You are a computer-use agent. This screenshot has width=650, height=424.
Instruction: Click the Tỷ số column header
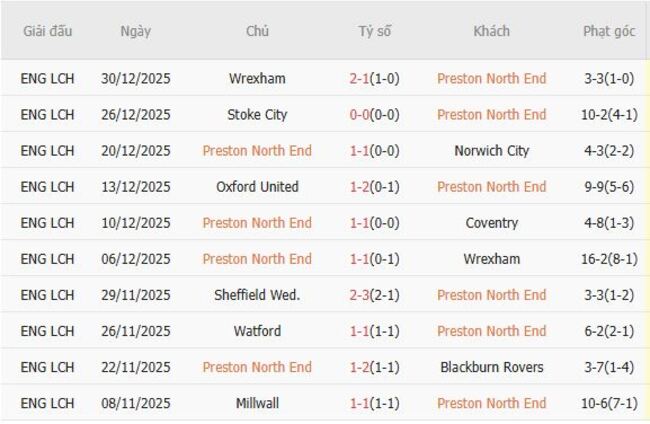(x=375, y=31)
